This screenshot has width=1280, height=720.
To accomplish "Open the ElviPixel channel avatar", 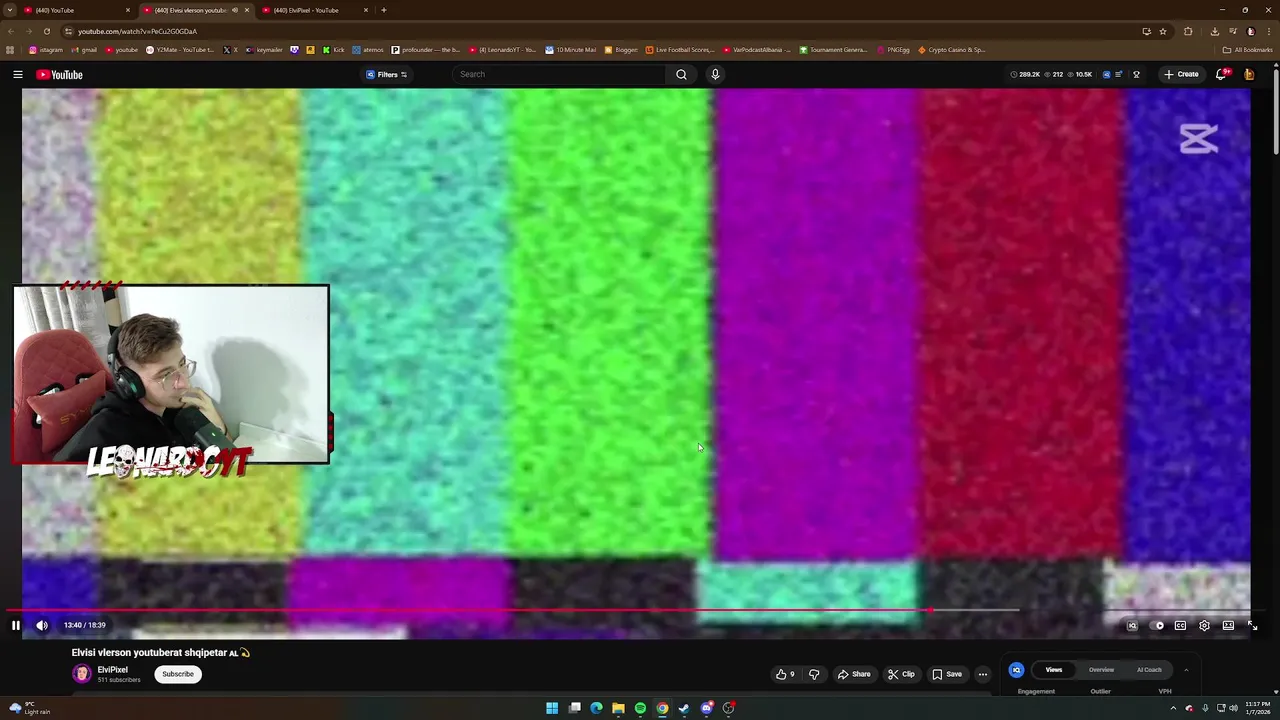I will (x=82, y=674).
